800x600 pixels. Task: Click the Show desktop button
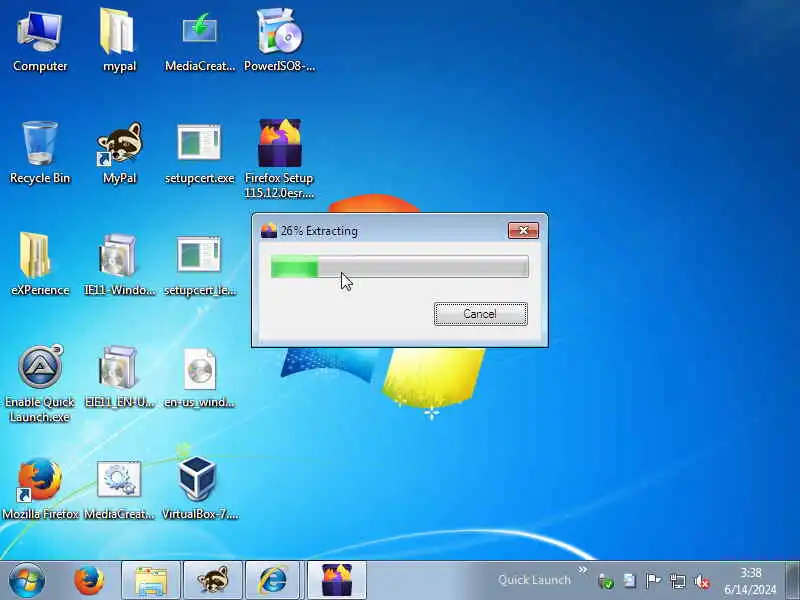(792, 581)
